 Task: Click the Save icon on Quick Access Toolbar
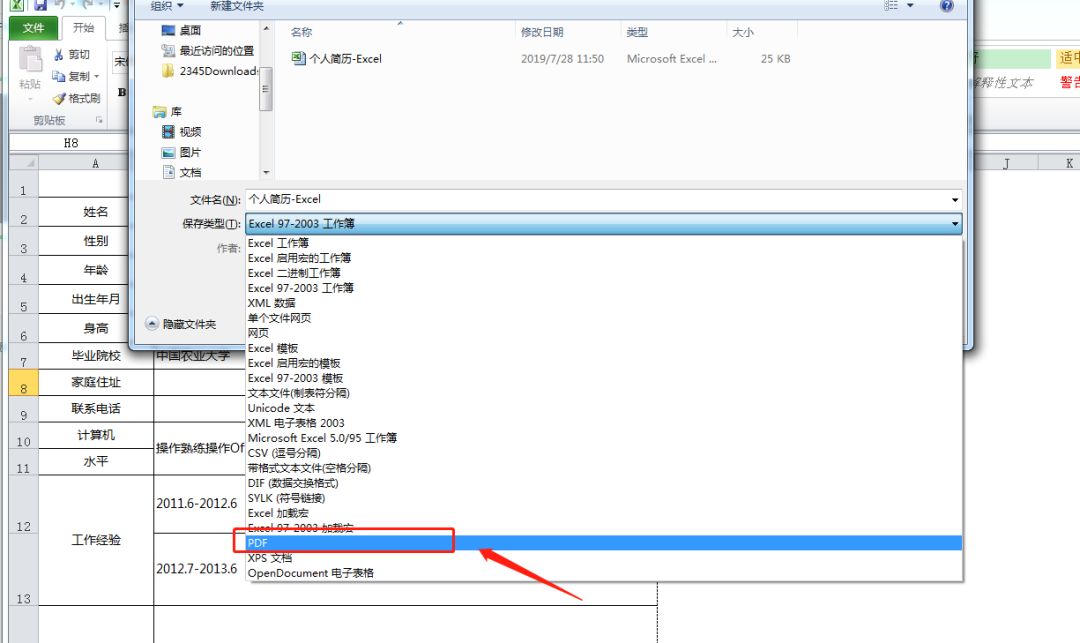(40, 4)
